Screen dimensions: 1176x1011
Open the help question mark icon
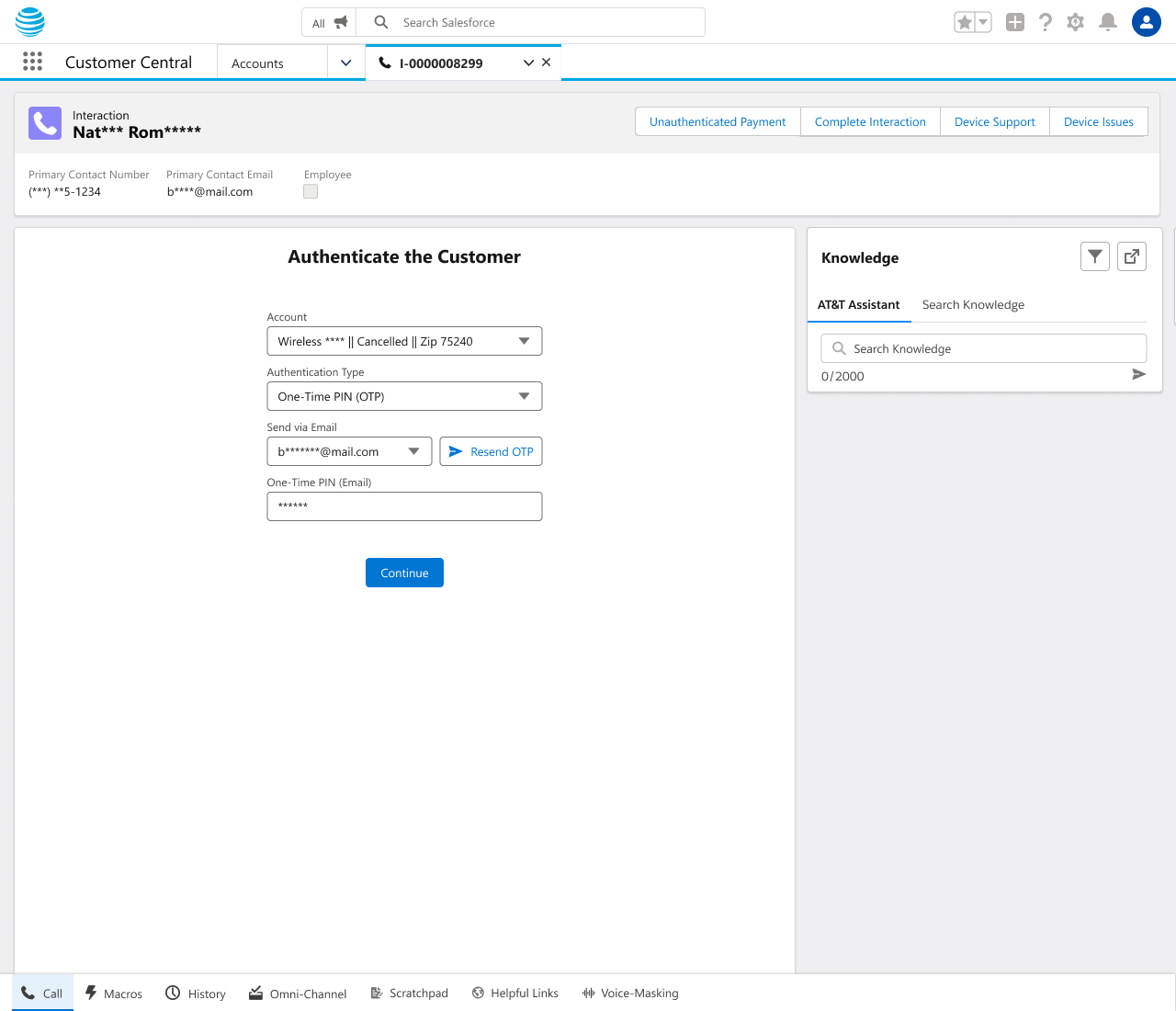(1046, 22)
